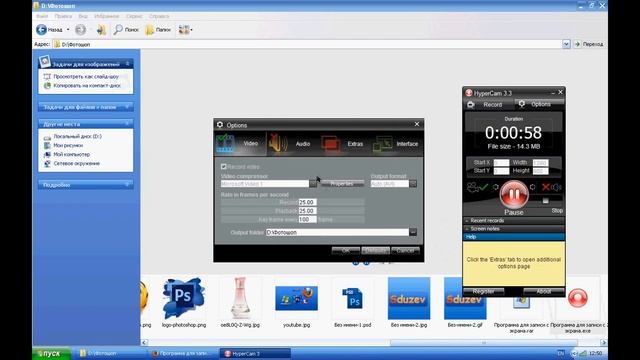Select the Help section header
Screen dimensions: 640x360
click(x=514, y=237)
